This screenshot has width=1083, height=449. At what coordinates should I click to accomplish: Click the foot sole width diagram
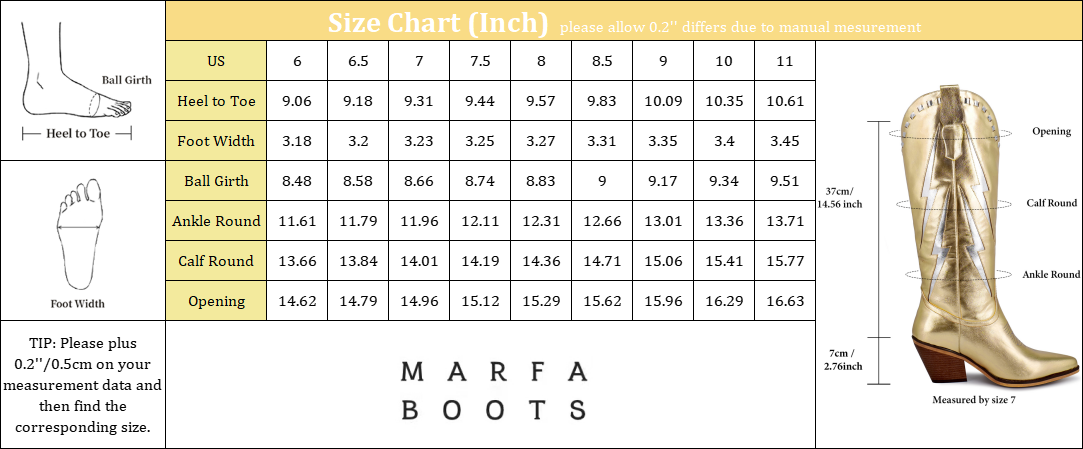tap(82, 235)
